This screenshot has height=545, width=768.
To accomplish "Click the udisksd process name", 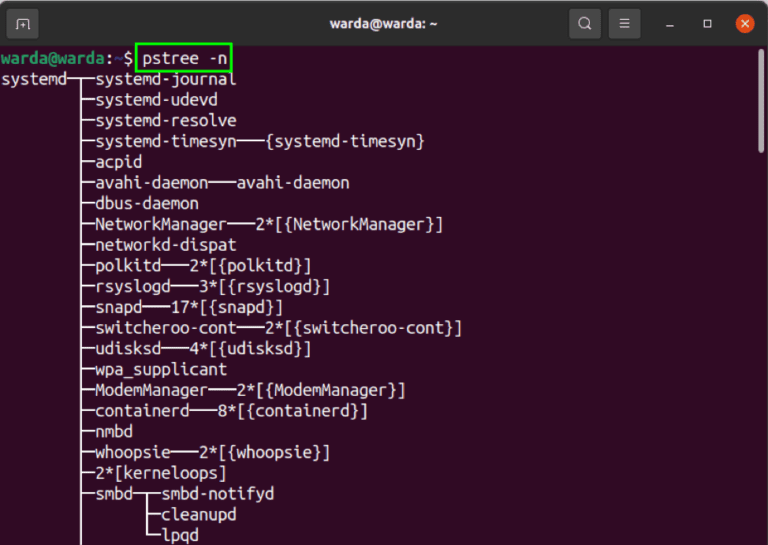I will [128, 349].
